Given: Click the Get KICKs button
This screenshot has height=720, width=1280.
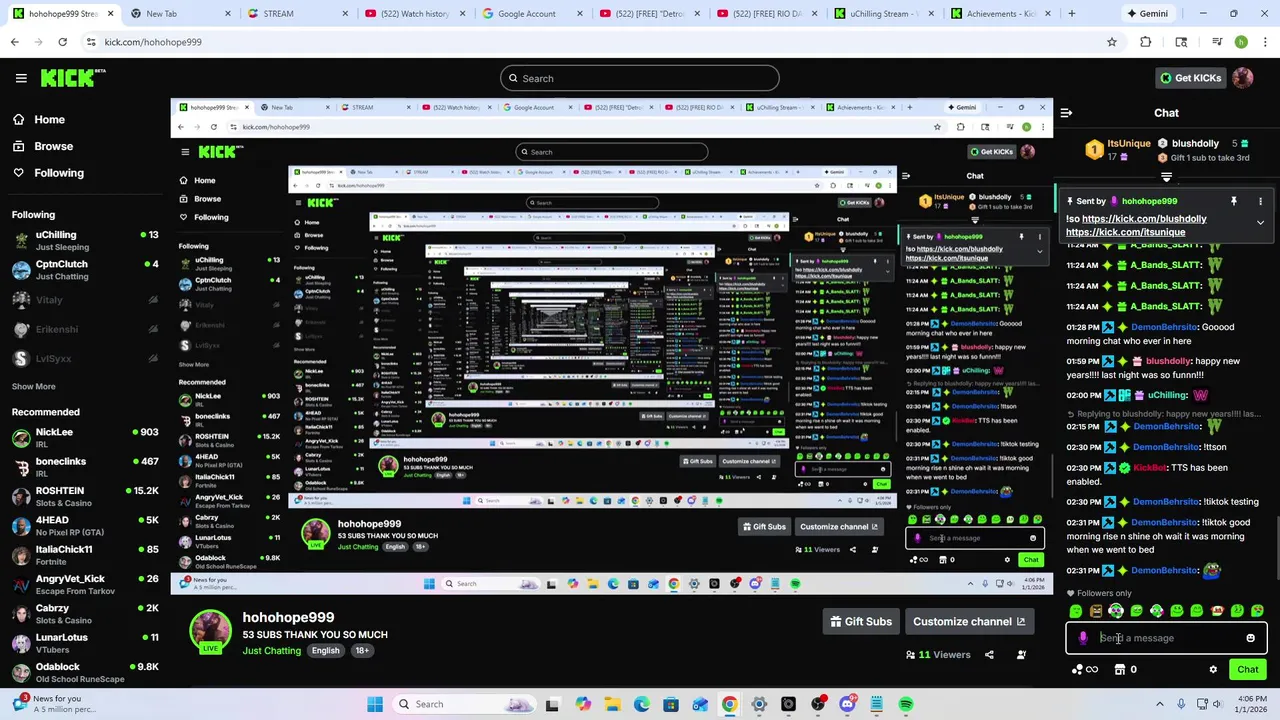Looking at the screenshot, I should tap(1189, 78).
